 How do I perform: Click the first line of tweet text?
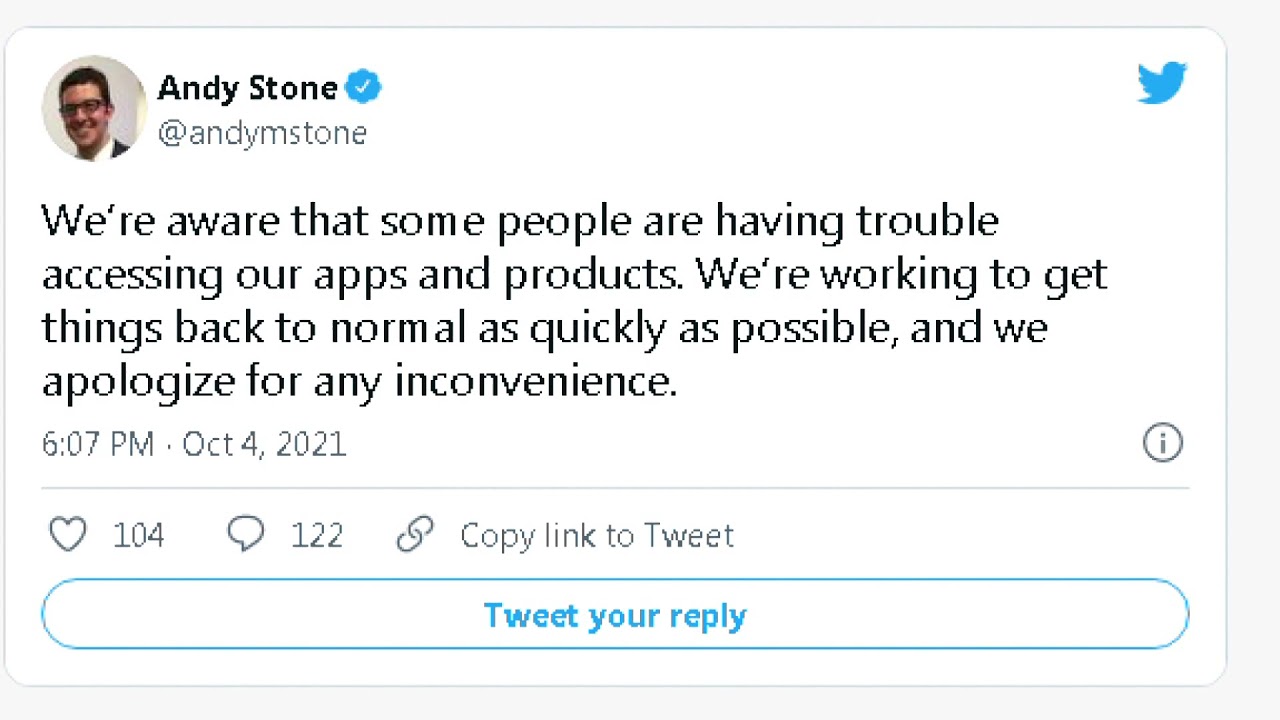520,221
